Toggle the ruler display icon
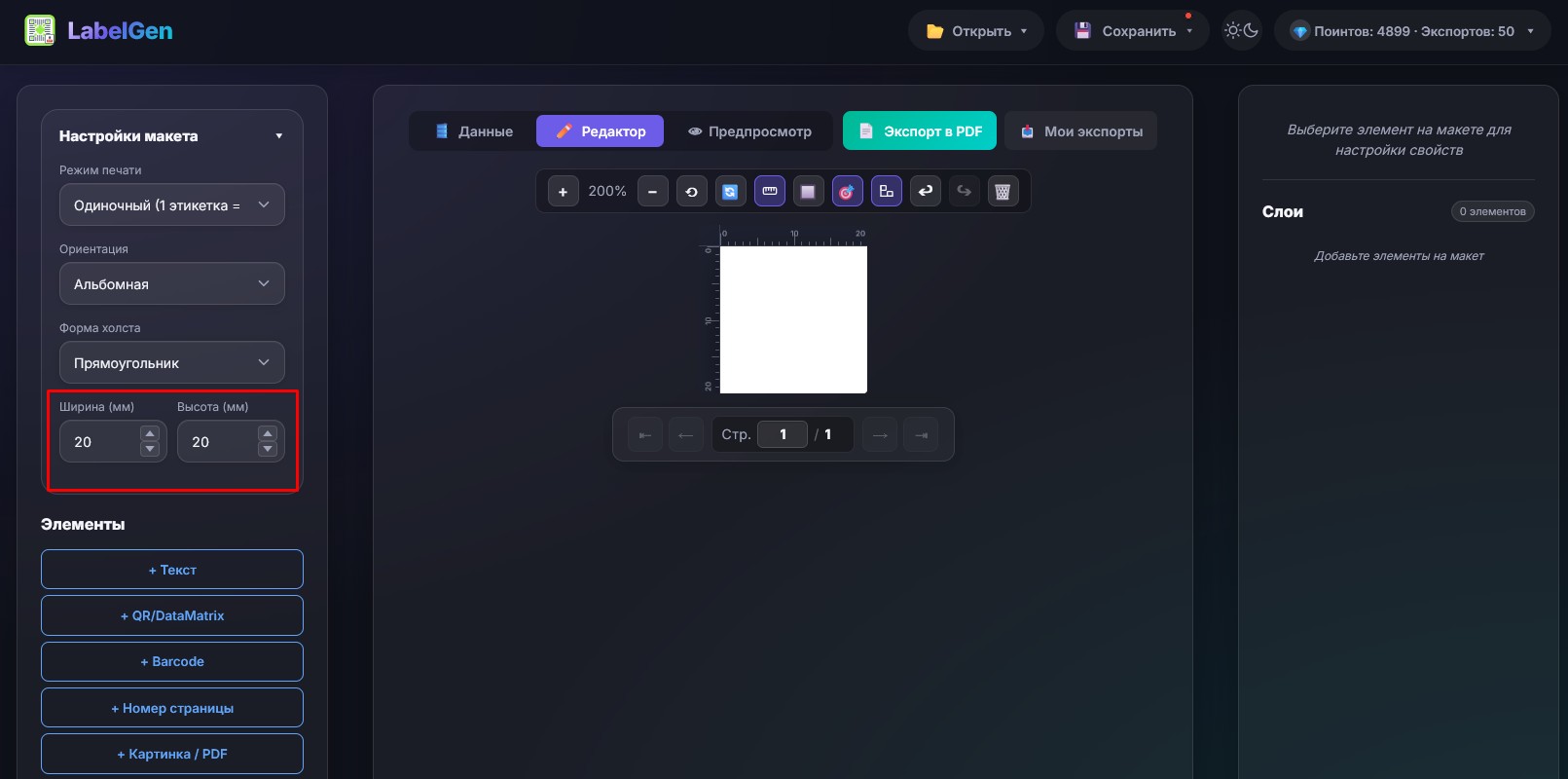Screen dimensions: 1568x779 (770, 192)
